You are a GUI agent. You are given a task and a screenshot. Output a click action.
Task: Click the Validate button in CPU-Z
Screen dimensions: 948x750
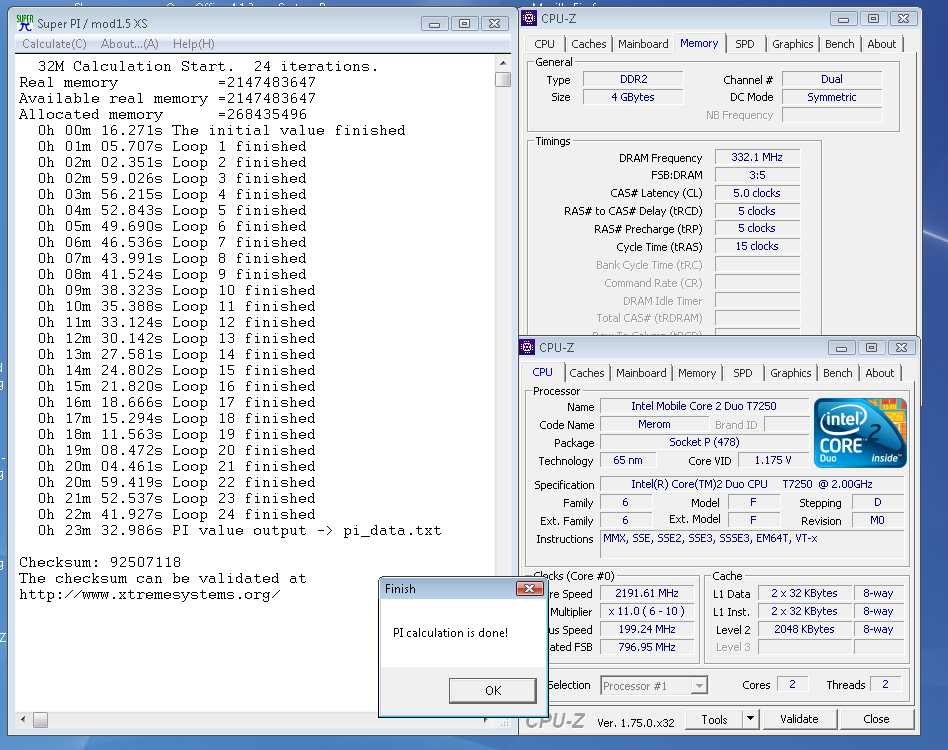(799, 719)
